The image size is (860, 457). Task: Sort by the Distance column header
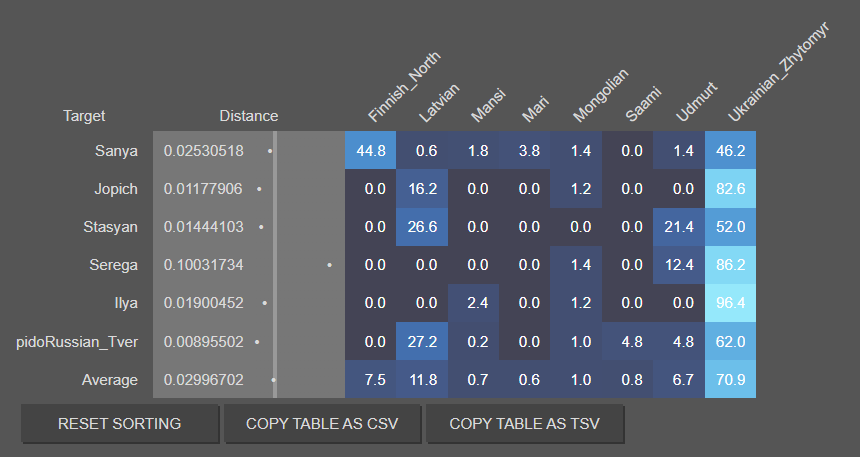tap(248, 116)
